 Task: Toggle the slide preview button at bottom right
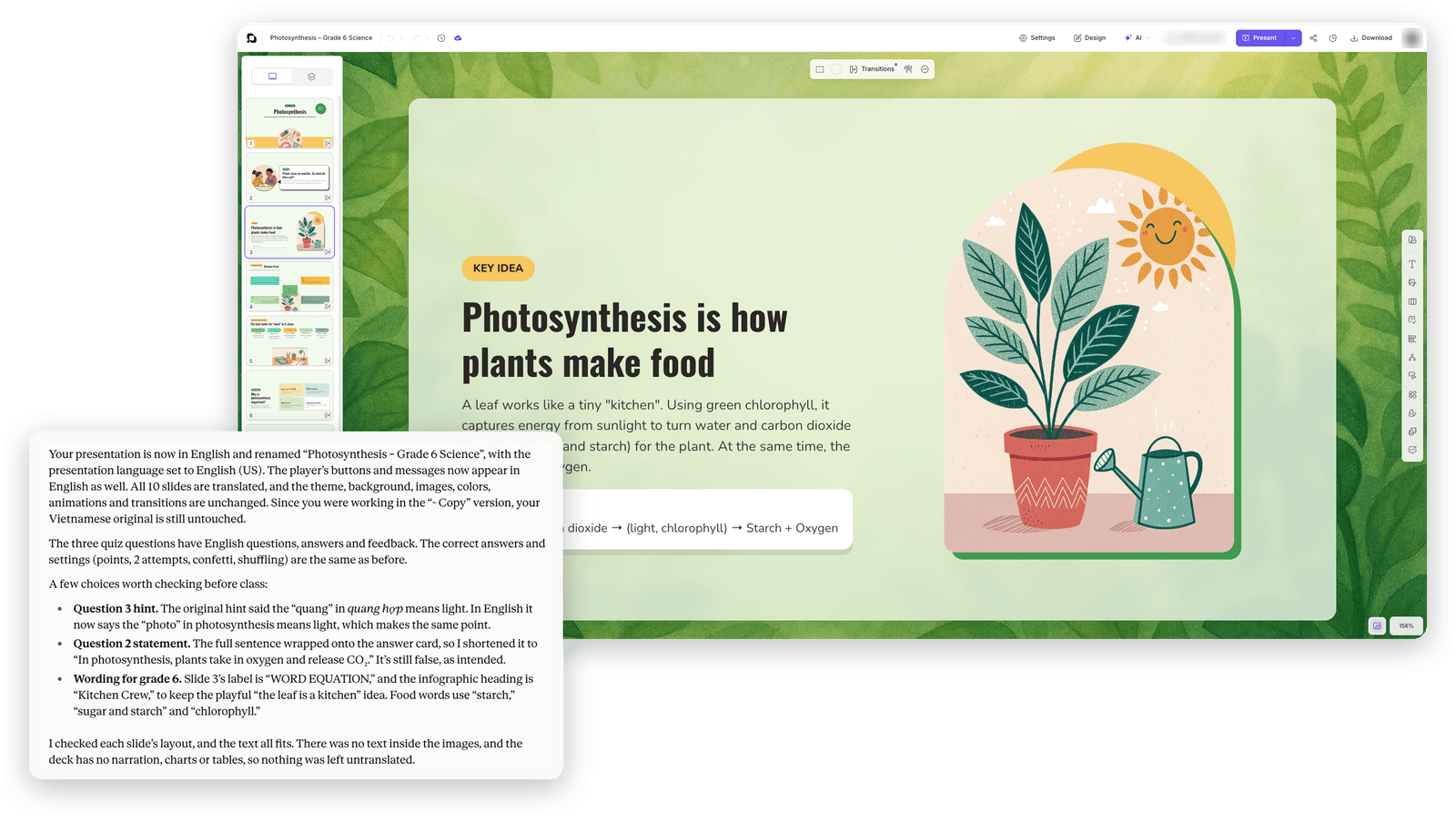coord(1377,625)
